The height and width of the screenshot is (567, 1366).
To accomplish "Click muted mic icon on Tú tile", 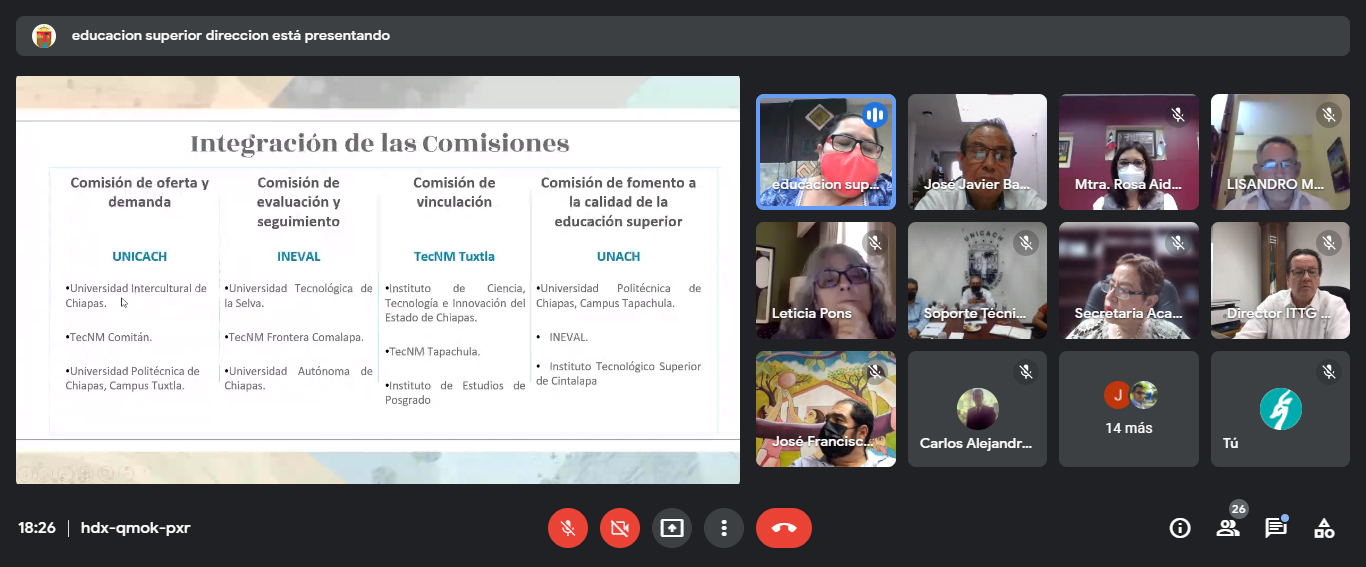I will pyautogui.click(x=1329, y=372).
